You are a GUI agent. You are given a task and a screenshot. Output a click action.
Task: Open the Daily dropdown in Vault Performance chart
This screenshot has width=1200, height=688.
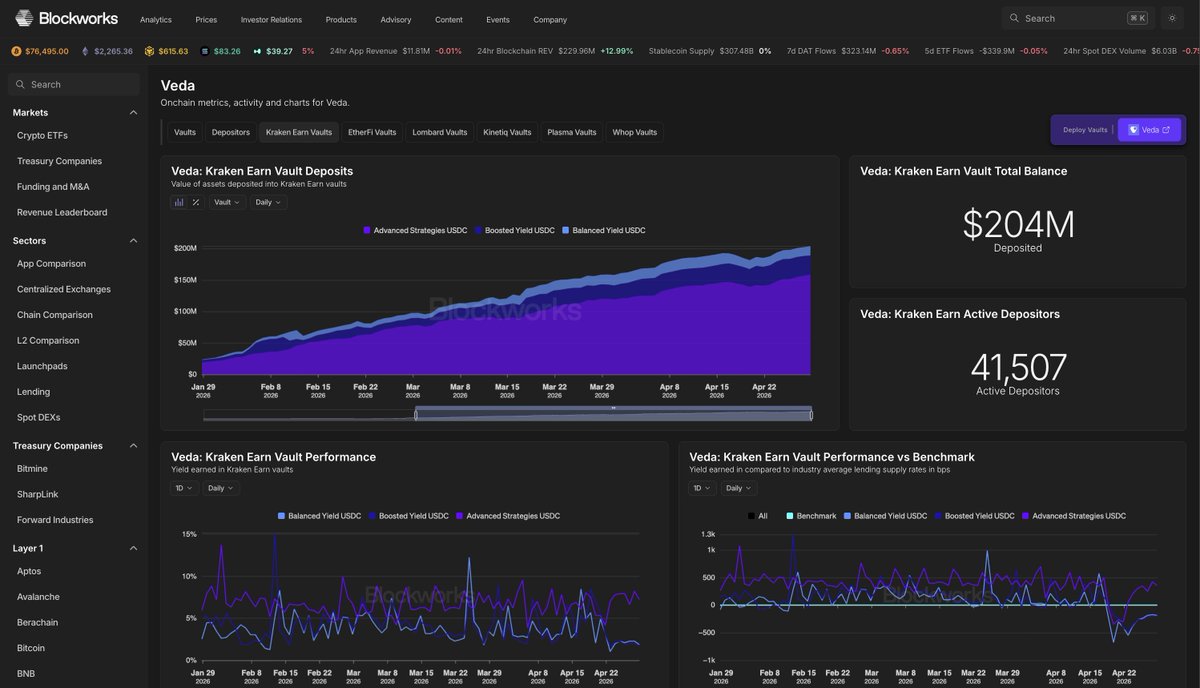point(221,488)
